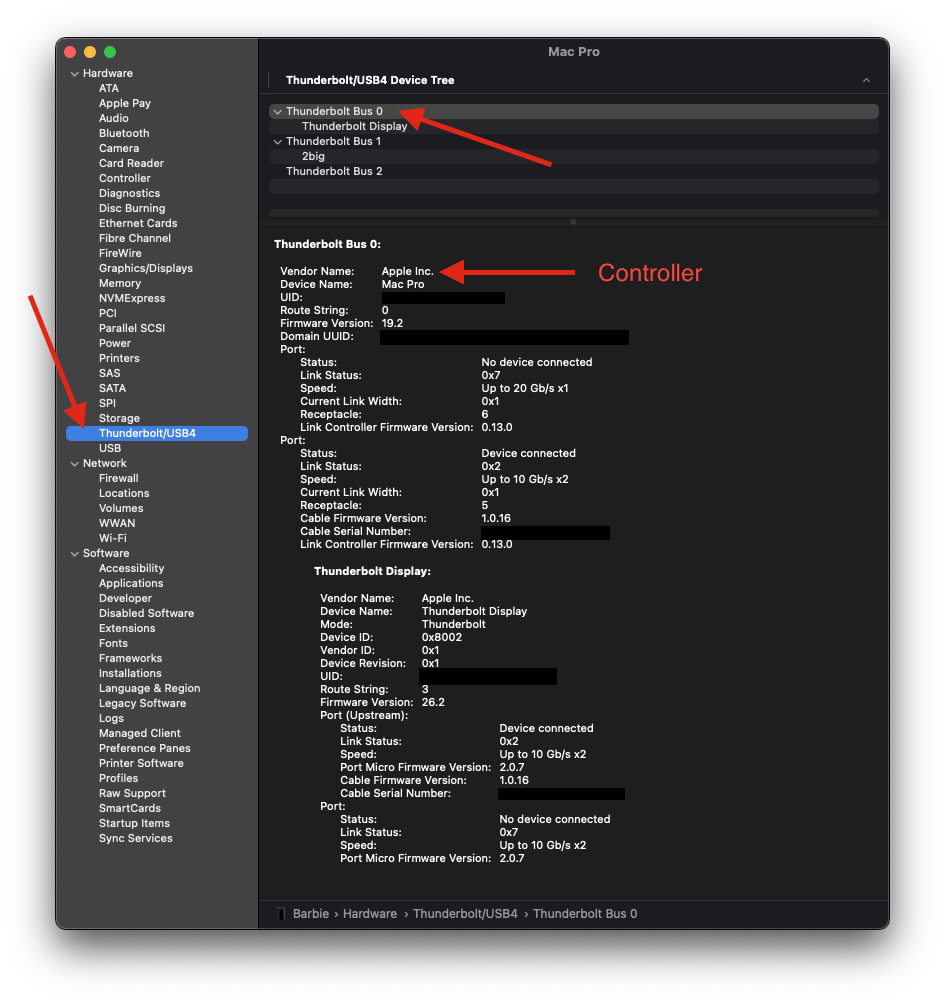Select Developer under Software
Image resolution: width=945 pixels, height=1003 pixels.
click(x=125, y=599)
